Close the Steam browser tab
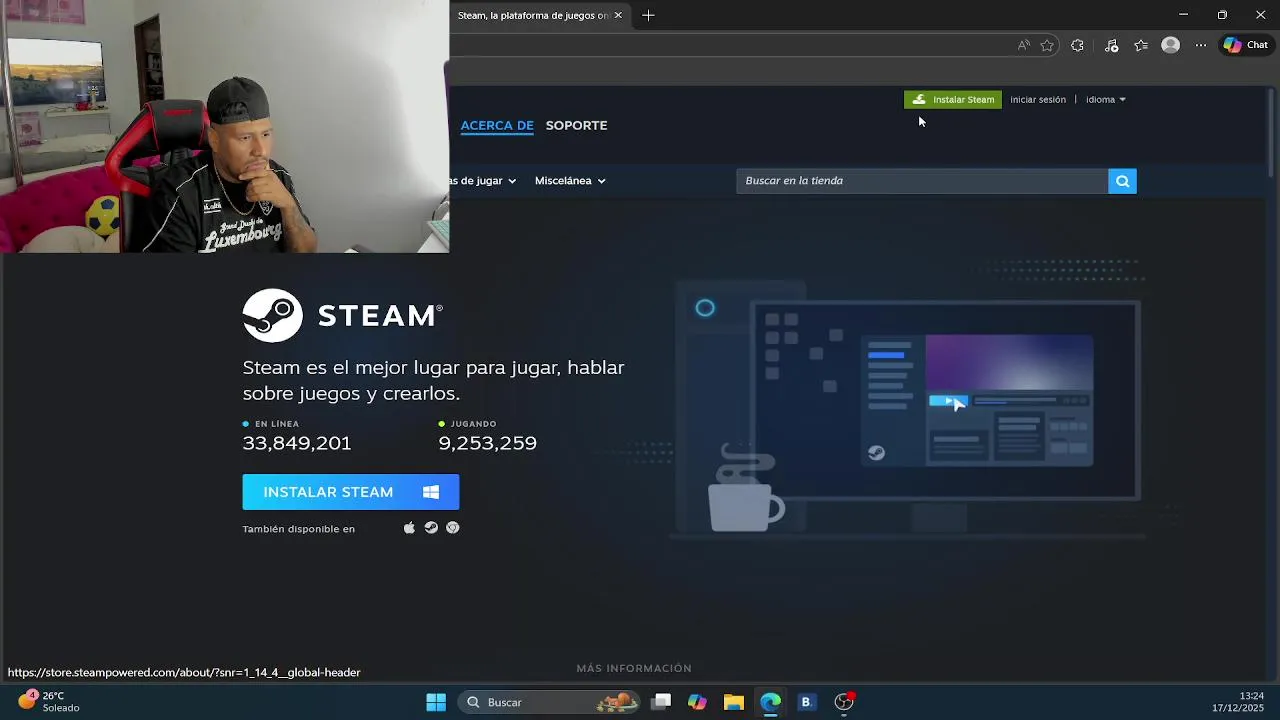 618,15
